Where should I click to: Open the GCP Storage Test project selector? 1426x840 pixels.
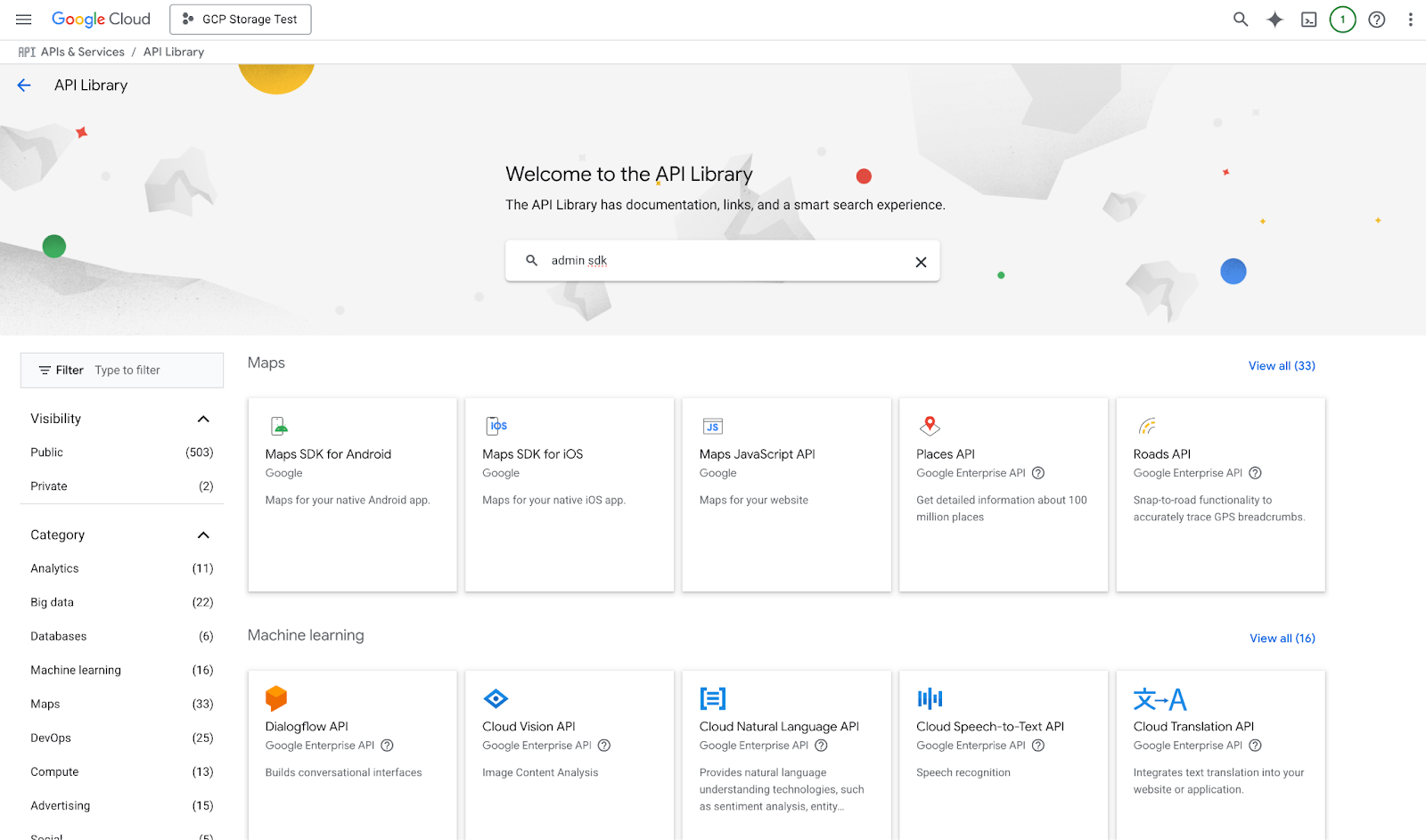[x=241, y=20]
